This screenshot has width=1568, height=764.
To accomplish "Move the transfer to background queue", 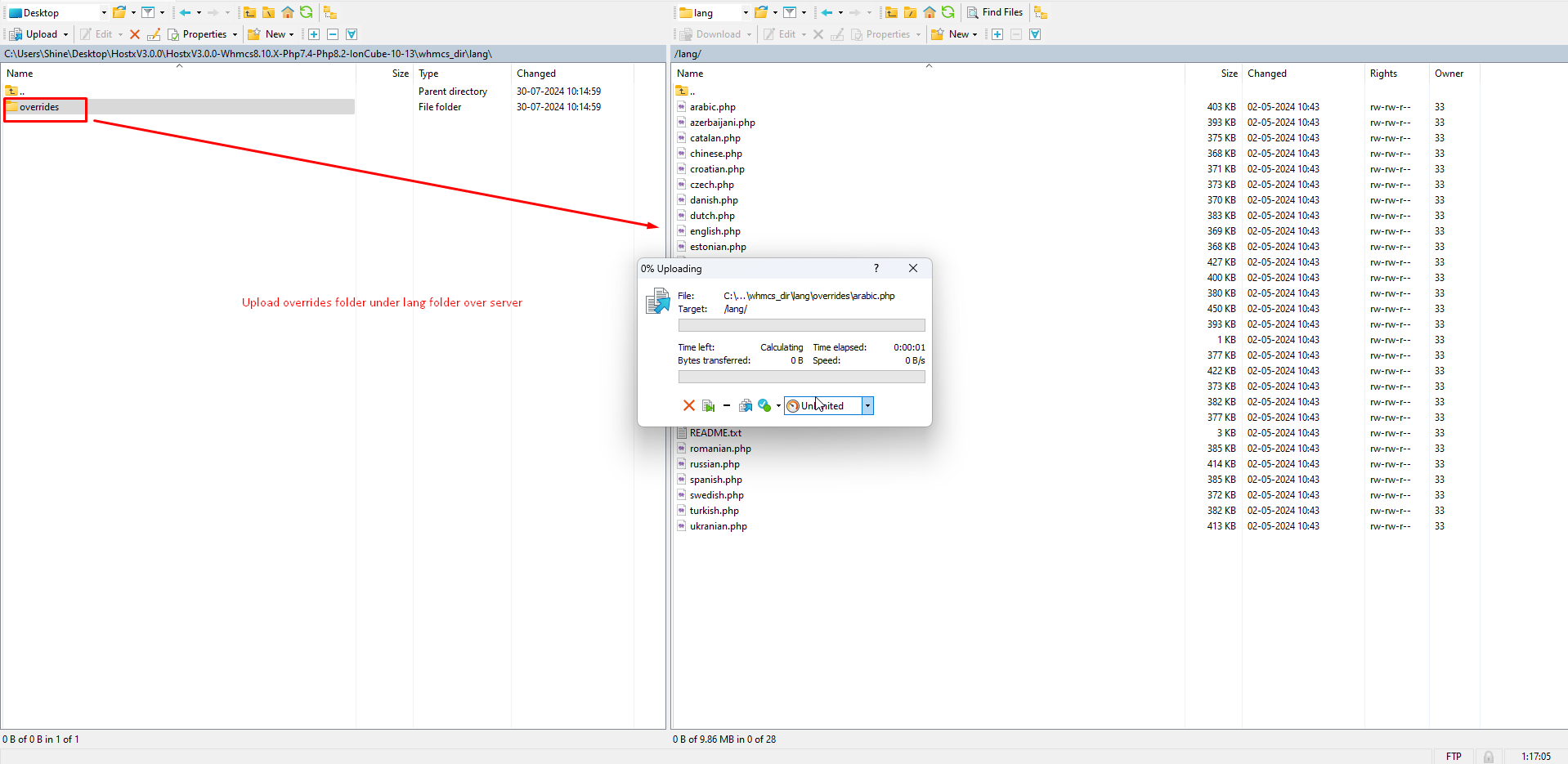I will click(x=745, y=406).
